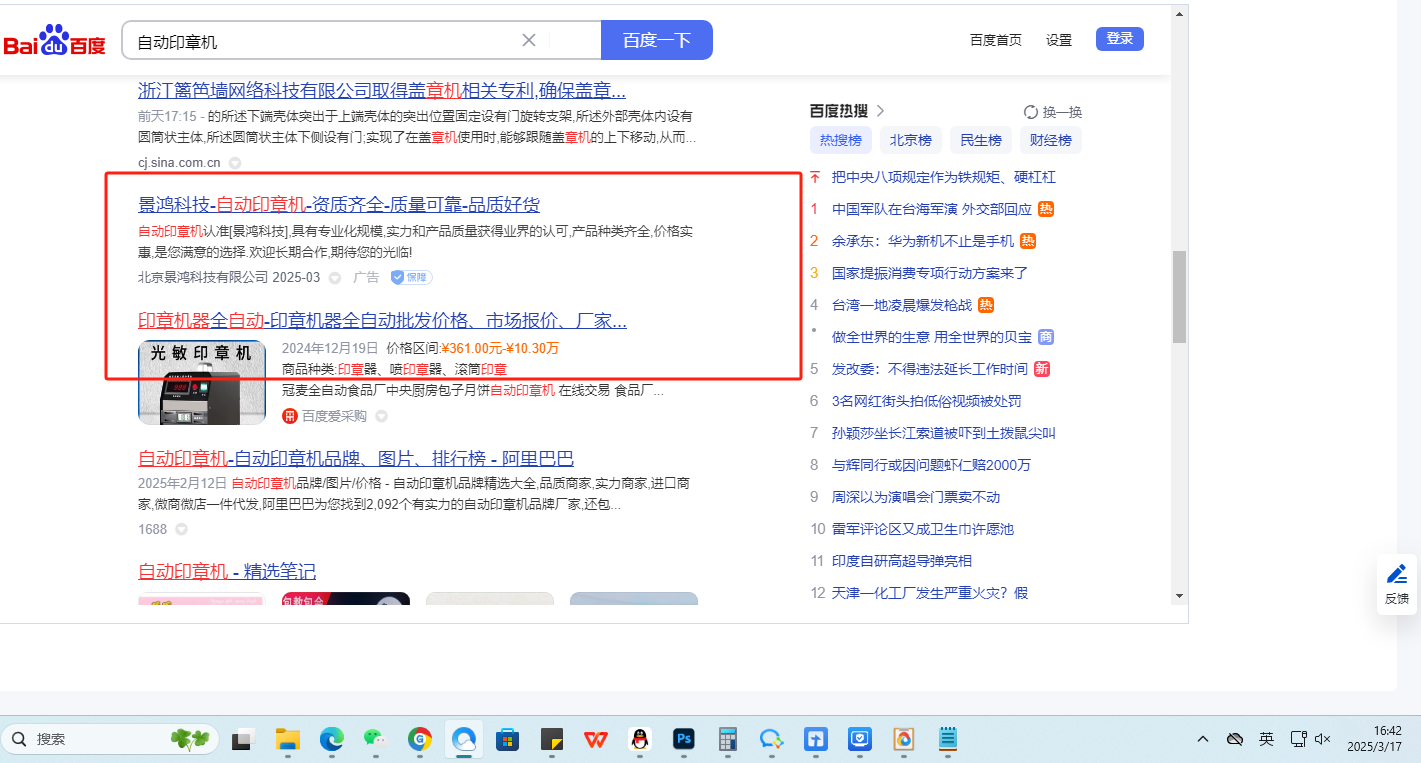
Task: Toggle the muted volume icon in system tray
Action: coord(1322,739)
